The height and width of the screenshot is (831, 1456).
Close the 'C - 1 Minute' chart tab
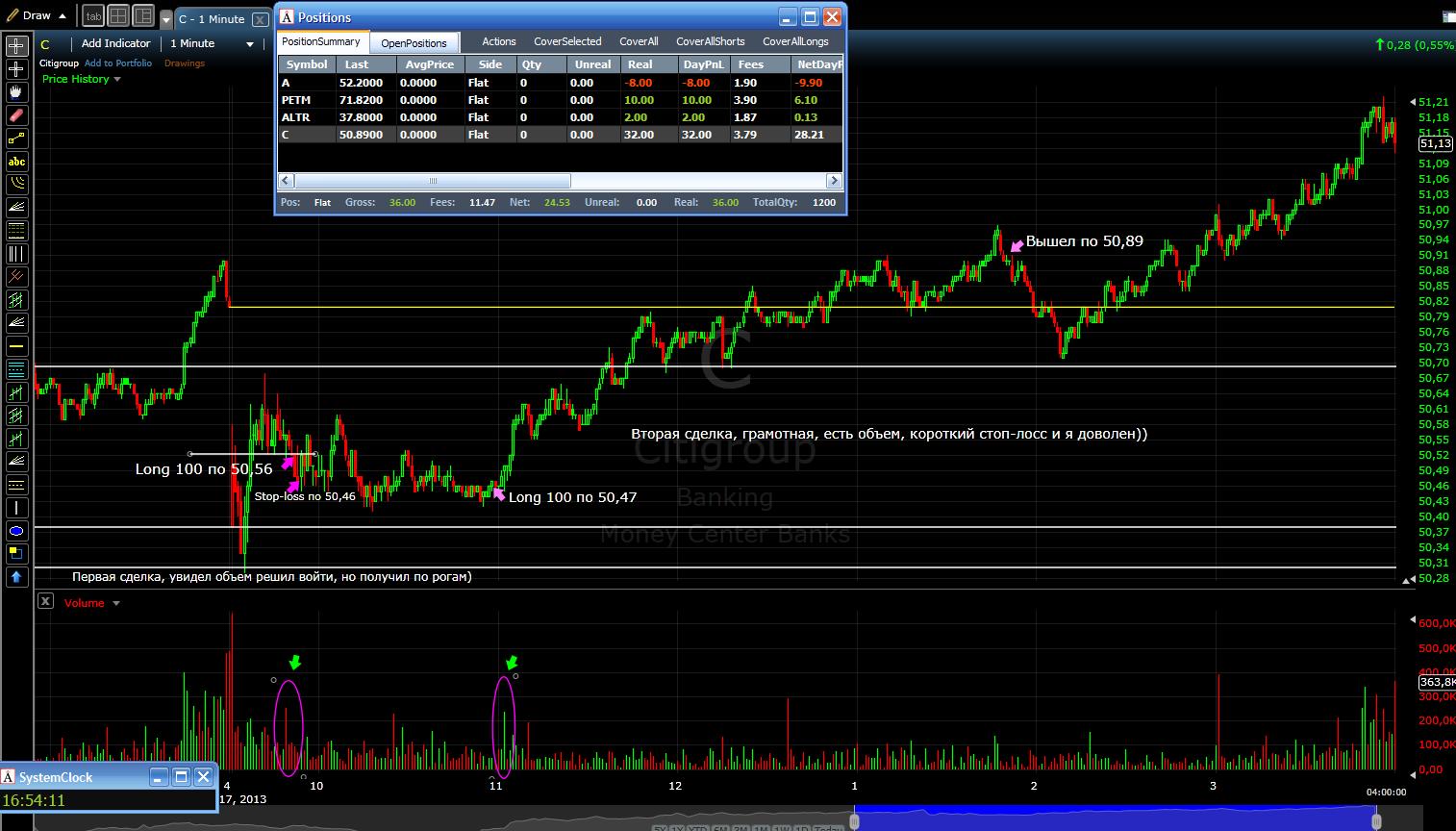(x=260, y=19)
